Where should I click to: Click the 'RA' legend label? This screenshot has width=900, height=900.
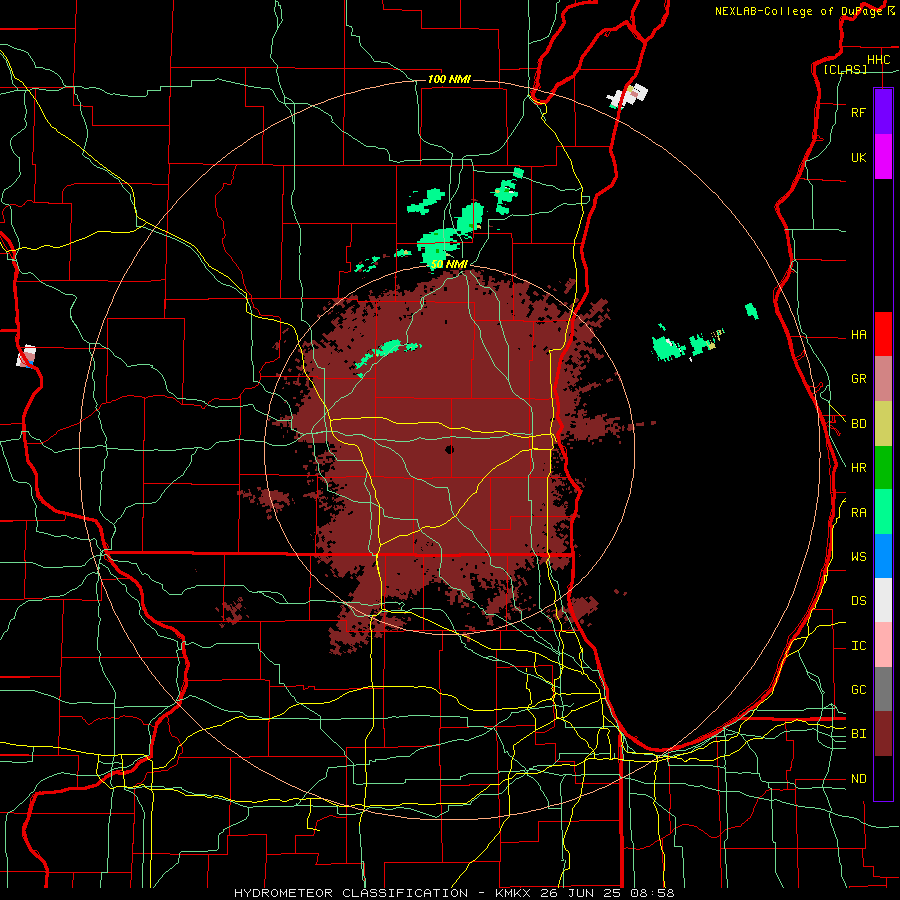tap(858, 513)
